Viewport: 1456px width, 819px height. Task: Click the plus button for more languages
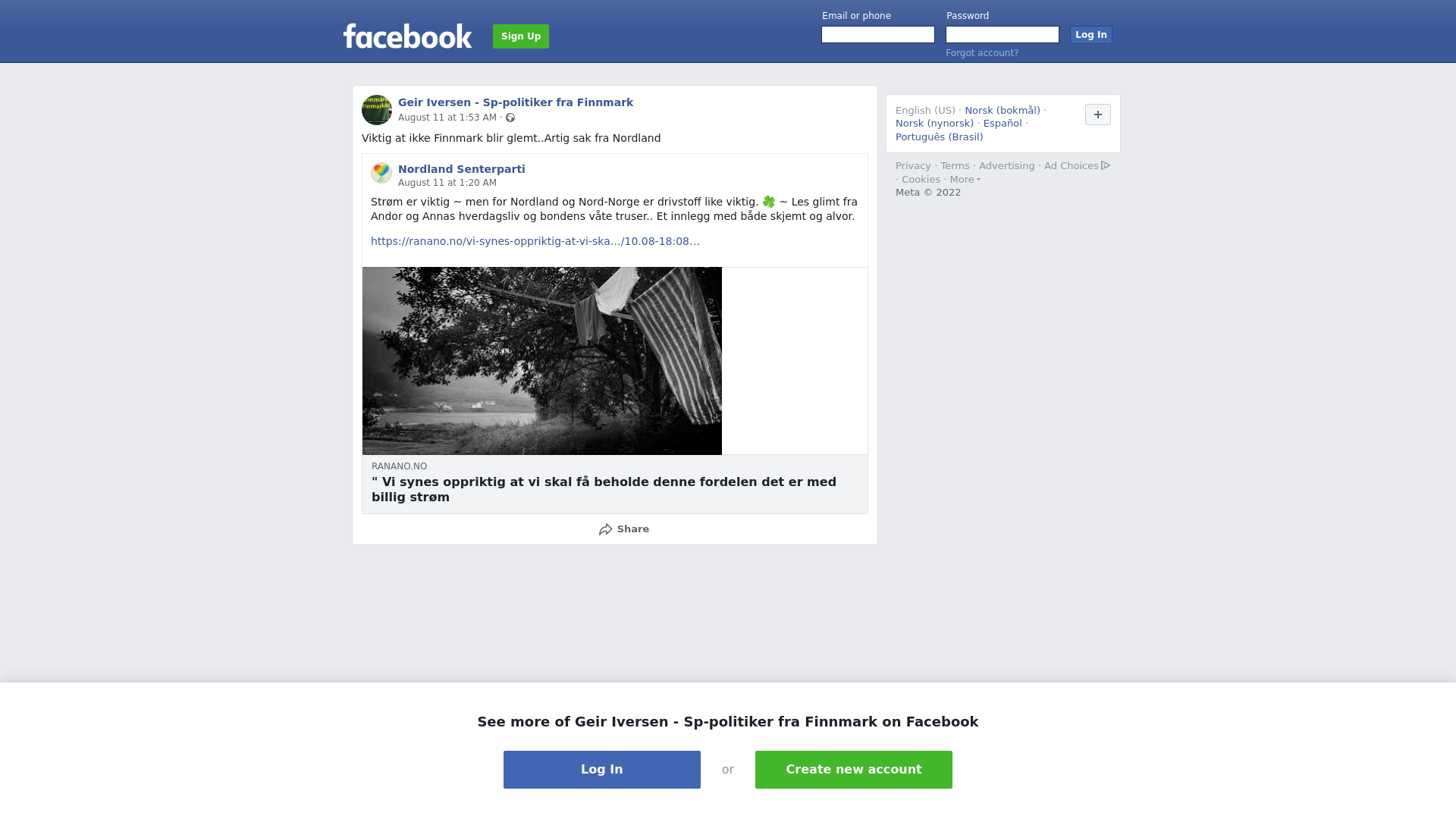click(1098, 115)
